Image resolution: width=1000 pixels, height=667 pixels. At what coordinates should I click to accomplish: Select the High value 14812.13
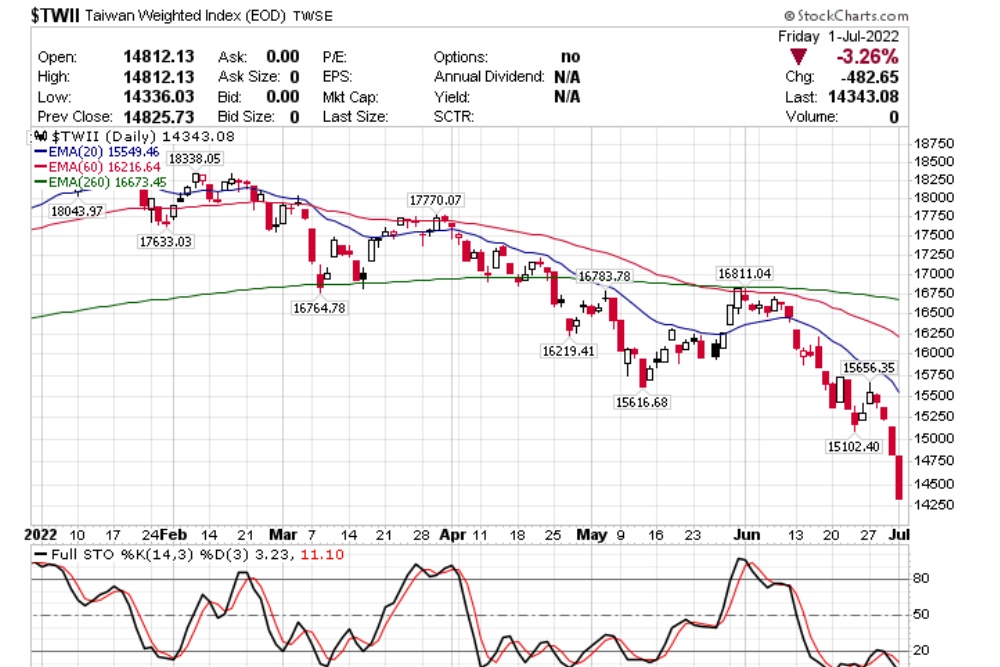159,77
